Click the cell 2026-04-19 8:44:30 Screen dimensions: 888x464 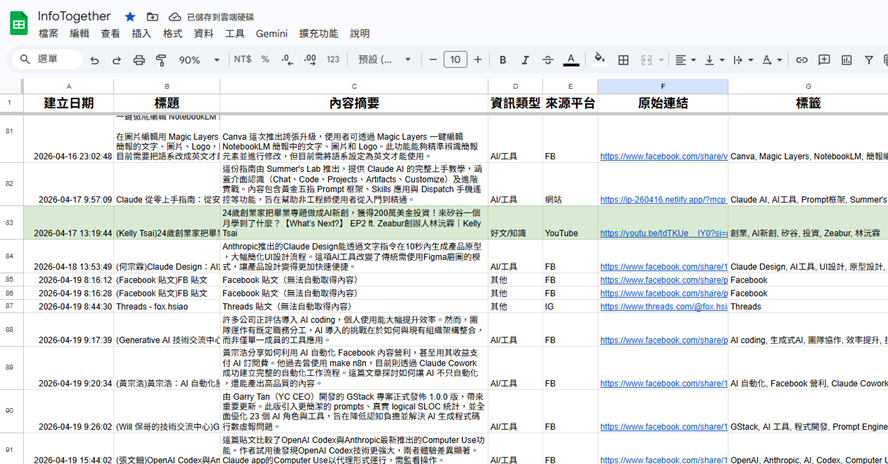pyautogui.click(x=69, y=307)
